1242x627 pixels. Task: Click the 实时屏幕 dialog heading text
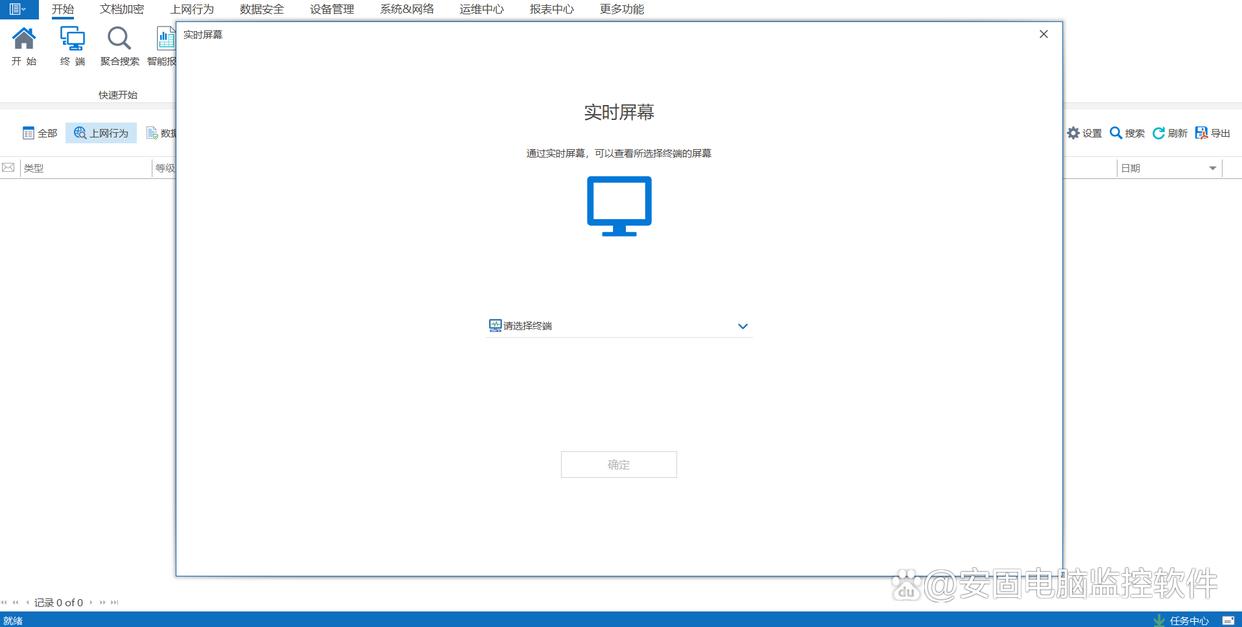click(x=619, y=112)
